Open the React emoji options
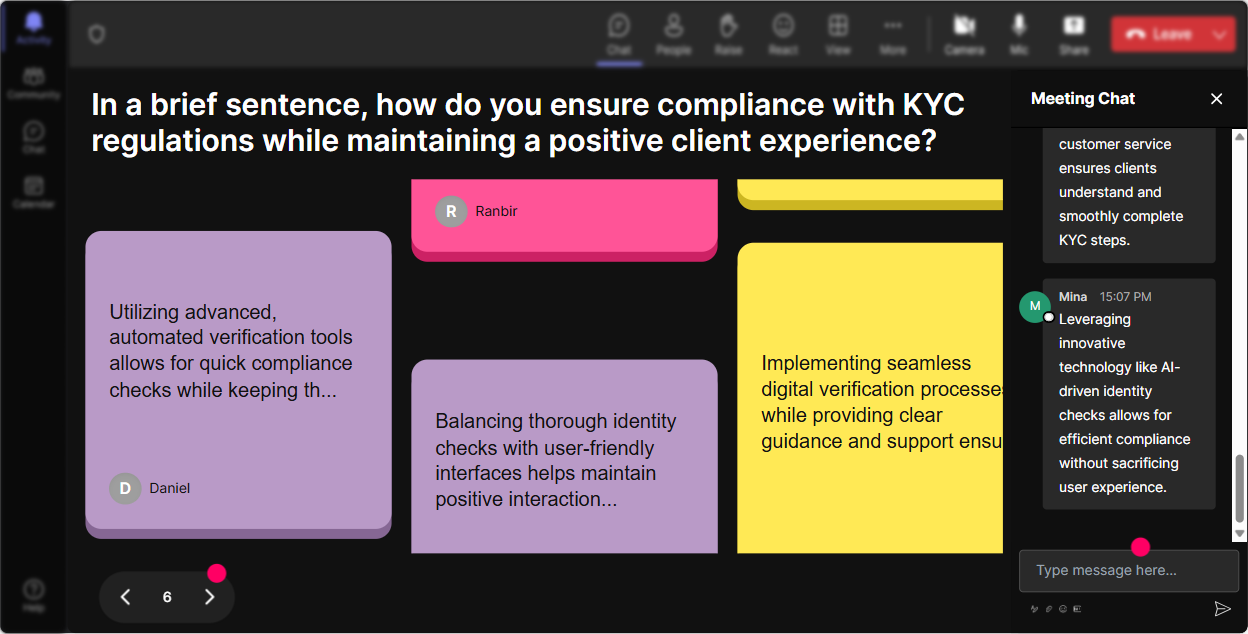1248x634 pixels. pos(783,34)
